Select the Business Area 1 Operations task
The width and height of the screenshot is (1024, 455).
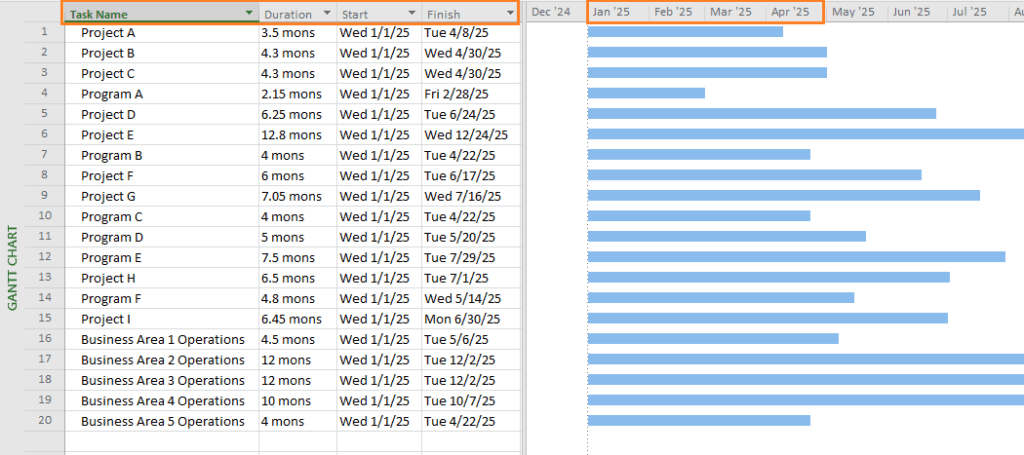coord(162,339)
